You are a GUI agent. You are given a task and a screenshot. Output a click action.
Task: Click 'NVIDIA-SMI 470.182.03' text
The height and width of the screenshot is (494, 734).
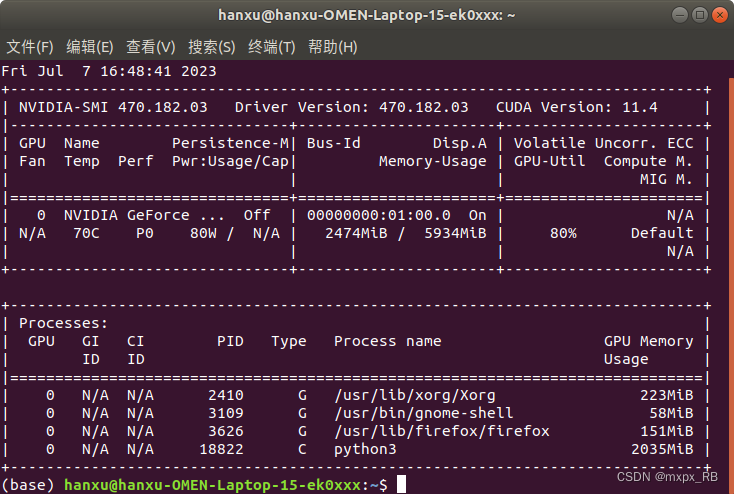(113, 107)
